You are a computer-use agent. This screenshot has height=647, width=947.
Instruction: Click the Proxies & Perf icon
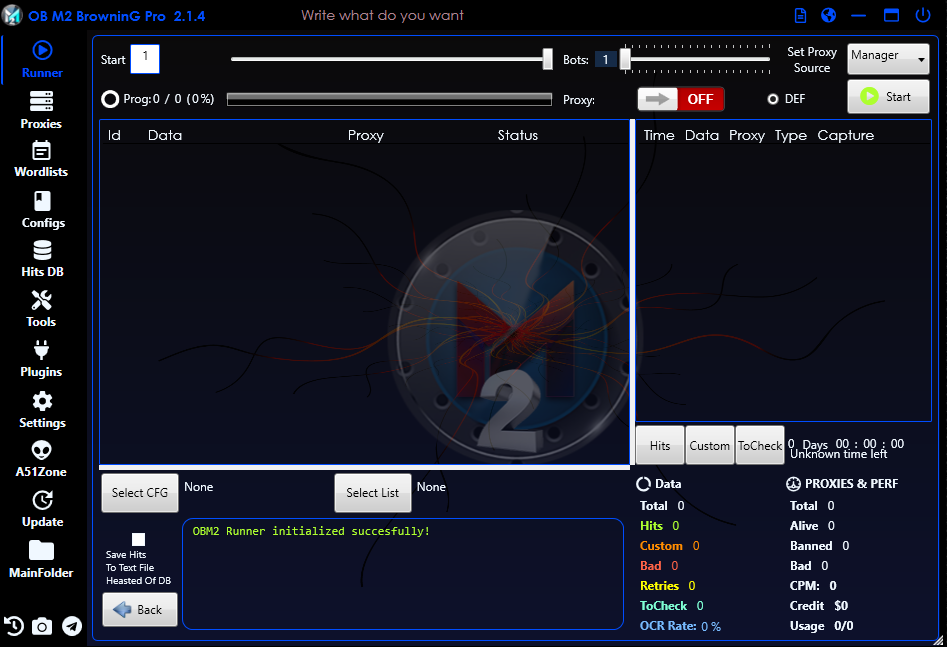click(x=793, y=484)
